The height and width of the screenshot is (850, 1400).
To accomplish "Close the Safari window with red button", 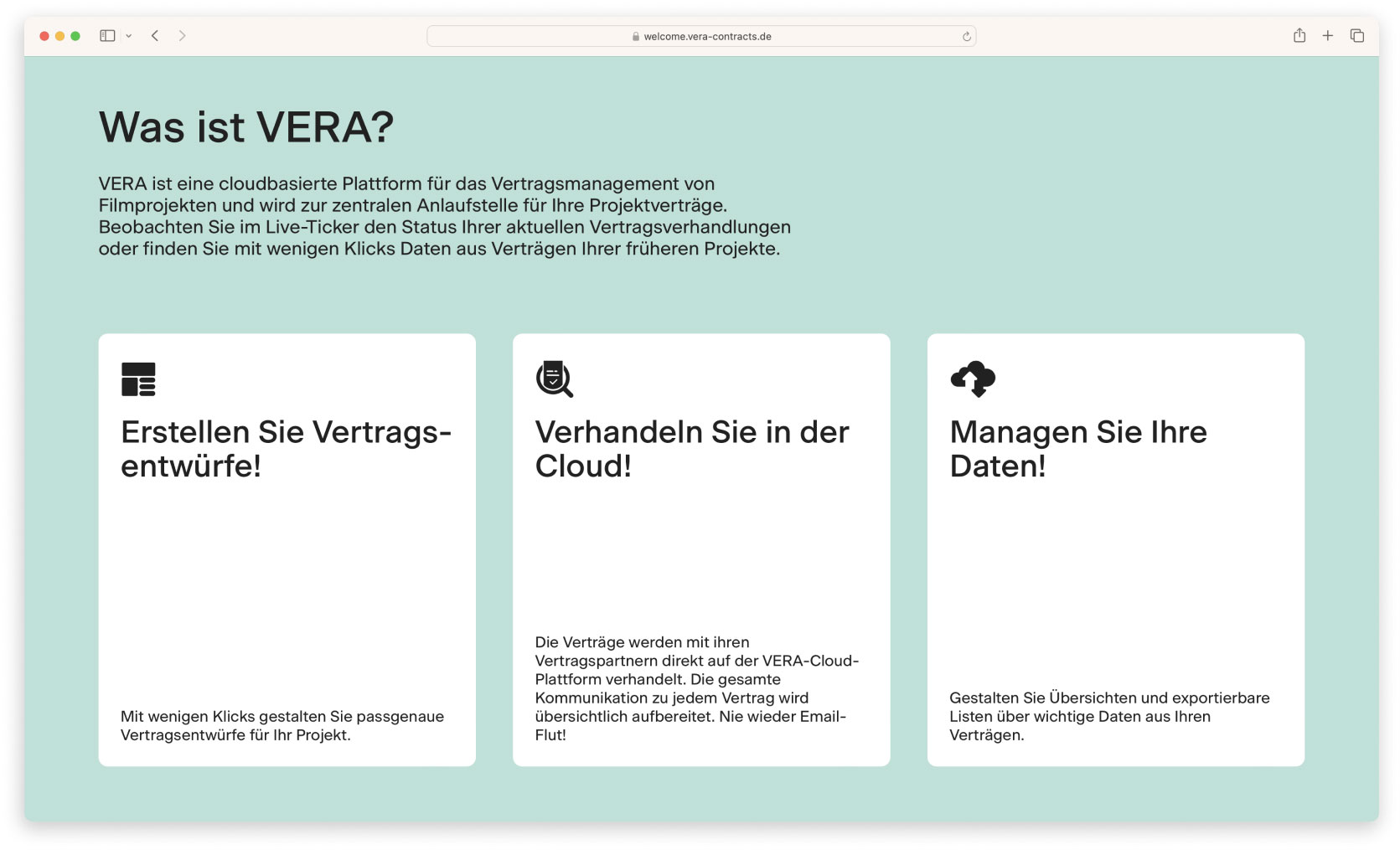I will click(44, 36).
